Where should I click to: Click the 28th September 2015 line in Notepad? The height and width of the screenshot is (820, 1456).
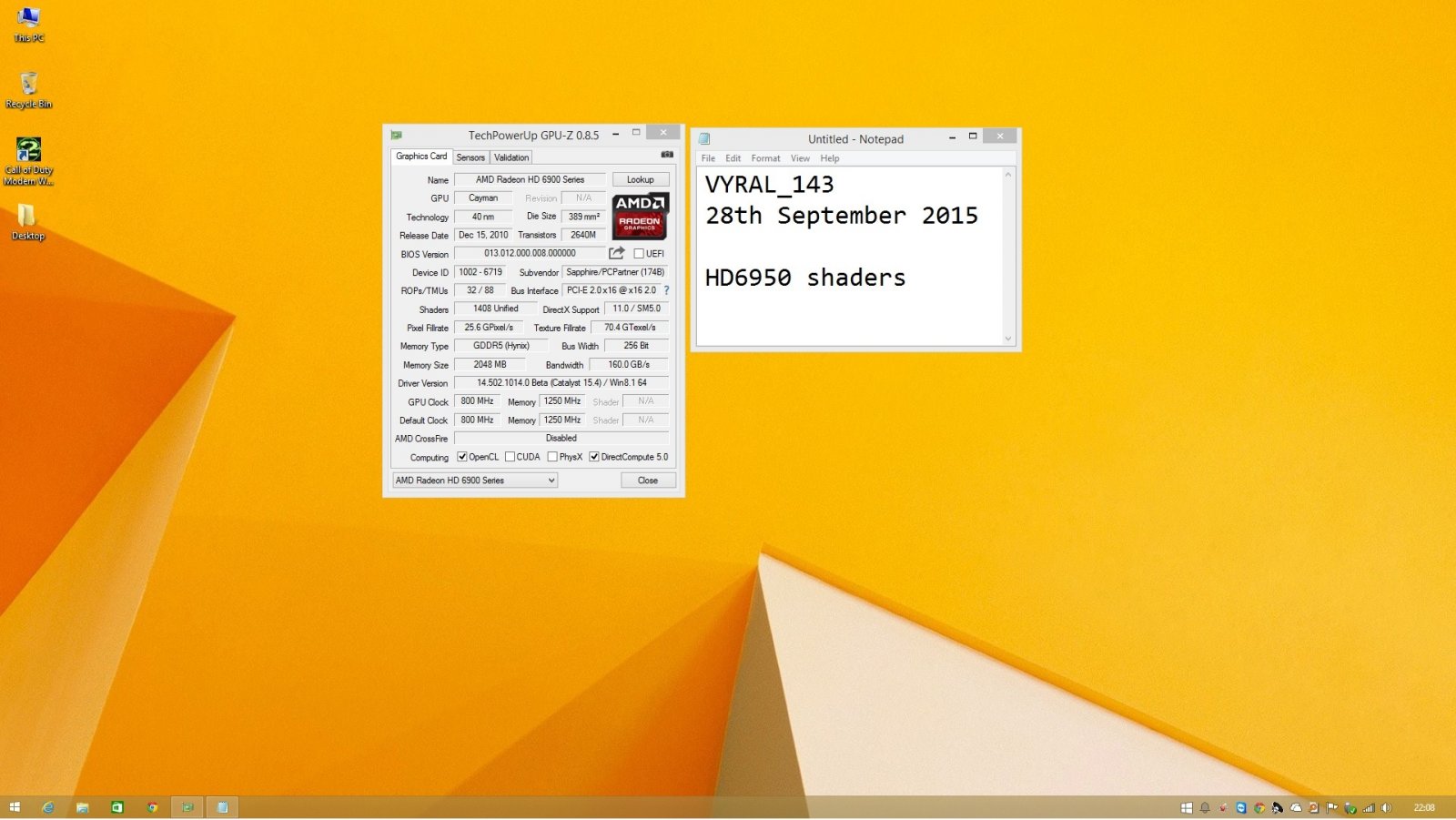coord(842,216)
